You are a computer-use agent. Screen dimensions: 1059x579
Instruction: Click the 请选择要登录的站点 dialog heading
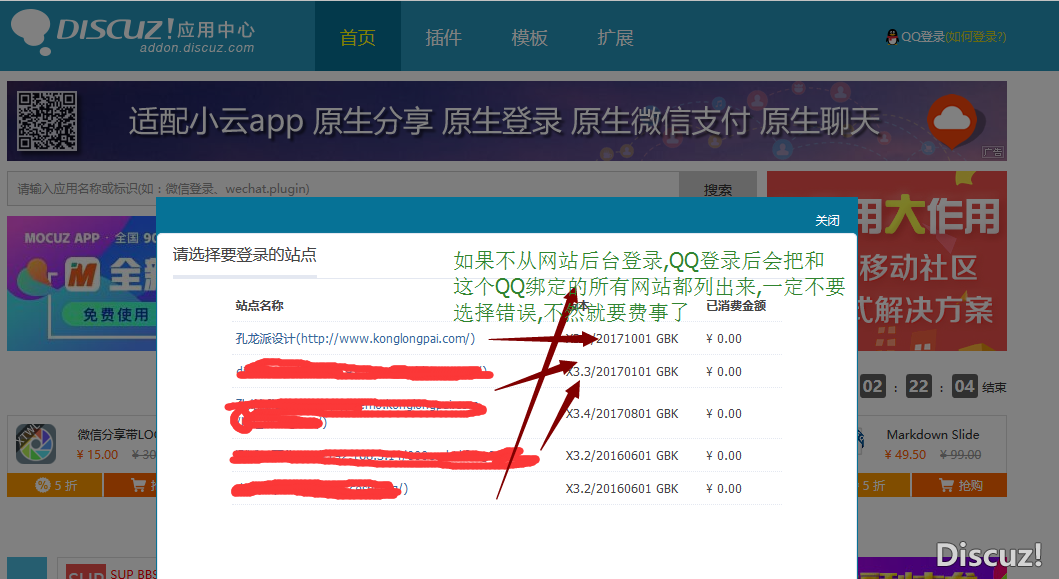(244, 255)
